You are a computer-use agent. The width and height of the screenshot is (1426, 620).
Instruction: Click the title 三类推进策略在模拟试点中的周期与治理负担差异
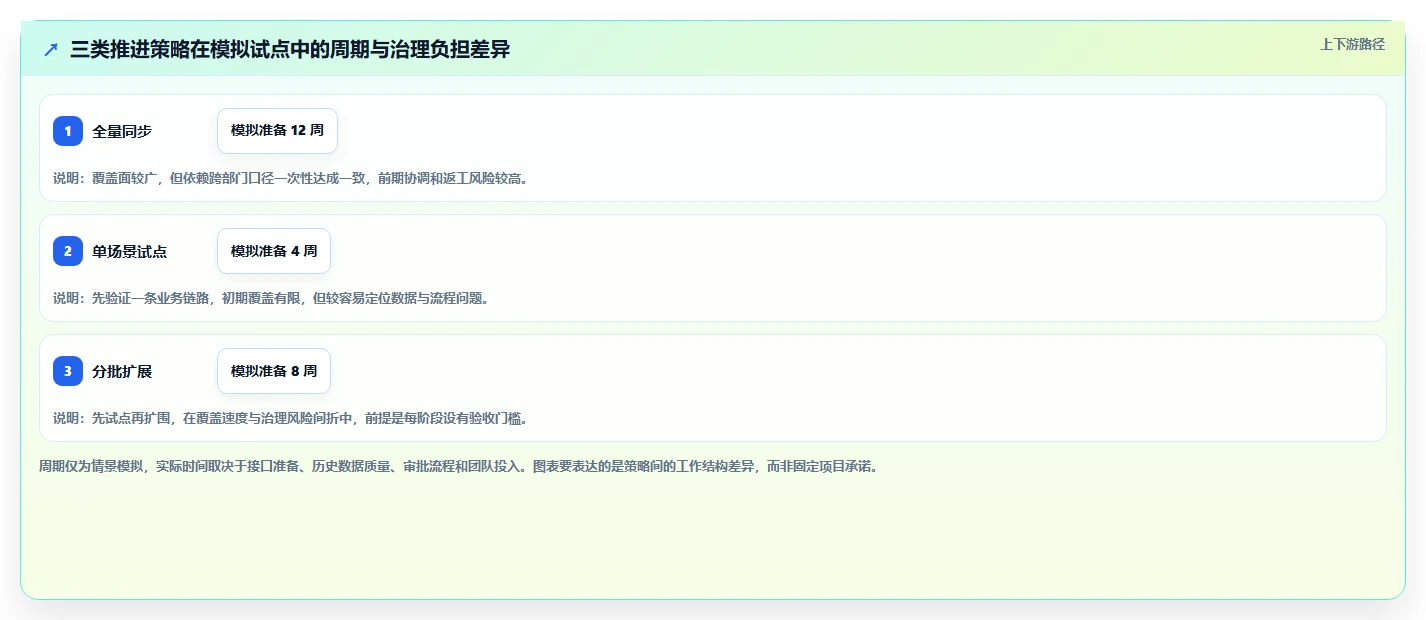[290, 50]
